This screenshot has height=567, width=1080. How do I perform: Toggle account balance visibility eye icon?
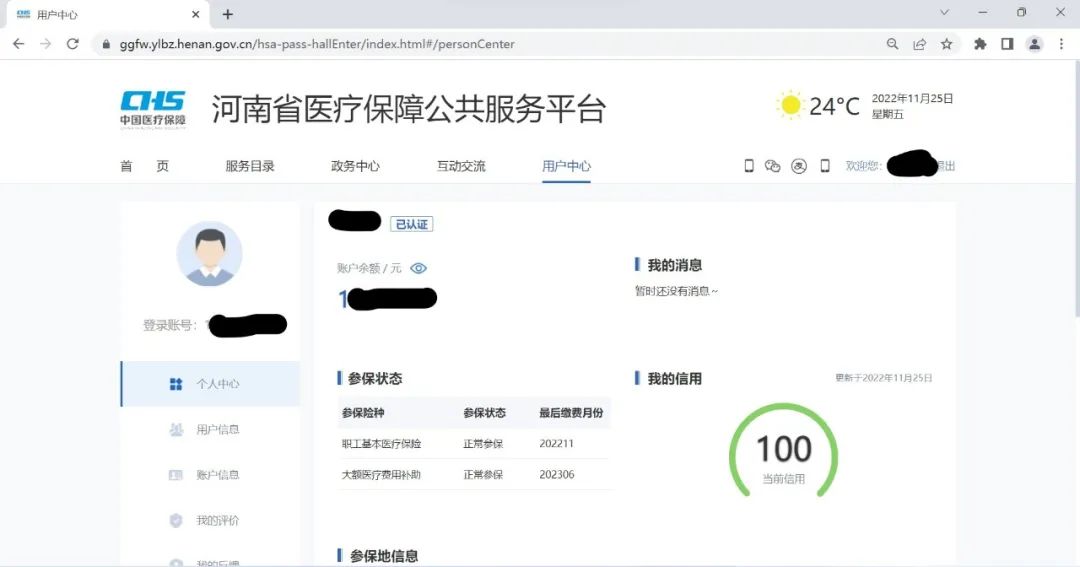click(x=418, y=268)
